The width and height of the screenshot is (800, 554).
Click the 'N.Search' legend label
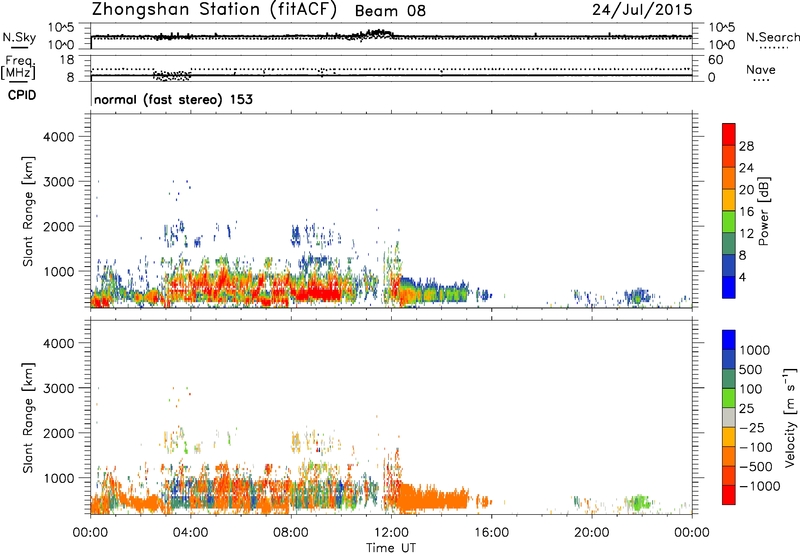coord(772,37)
